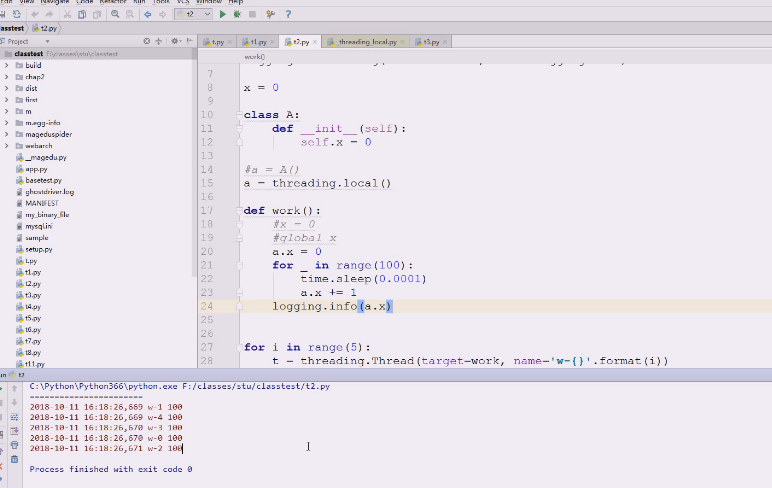Open the Navigate menu

[x=55, y=2]
